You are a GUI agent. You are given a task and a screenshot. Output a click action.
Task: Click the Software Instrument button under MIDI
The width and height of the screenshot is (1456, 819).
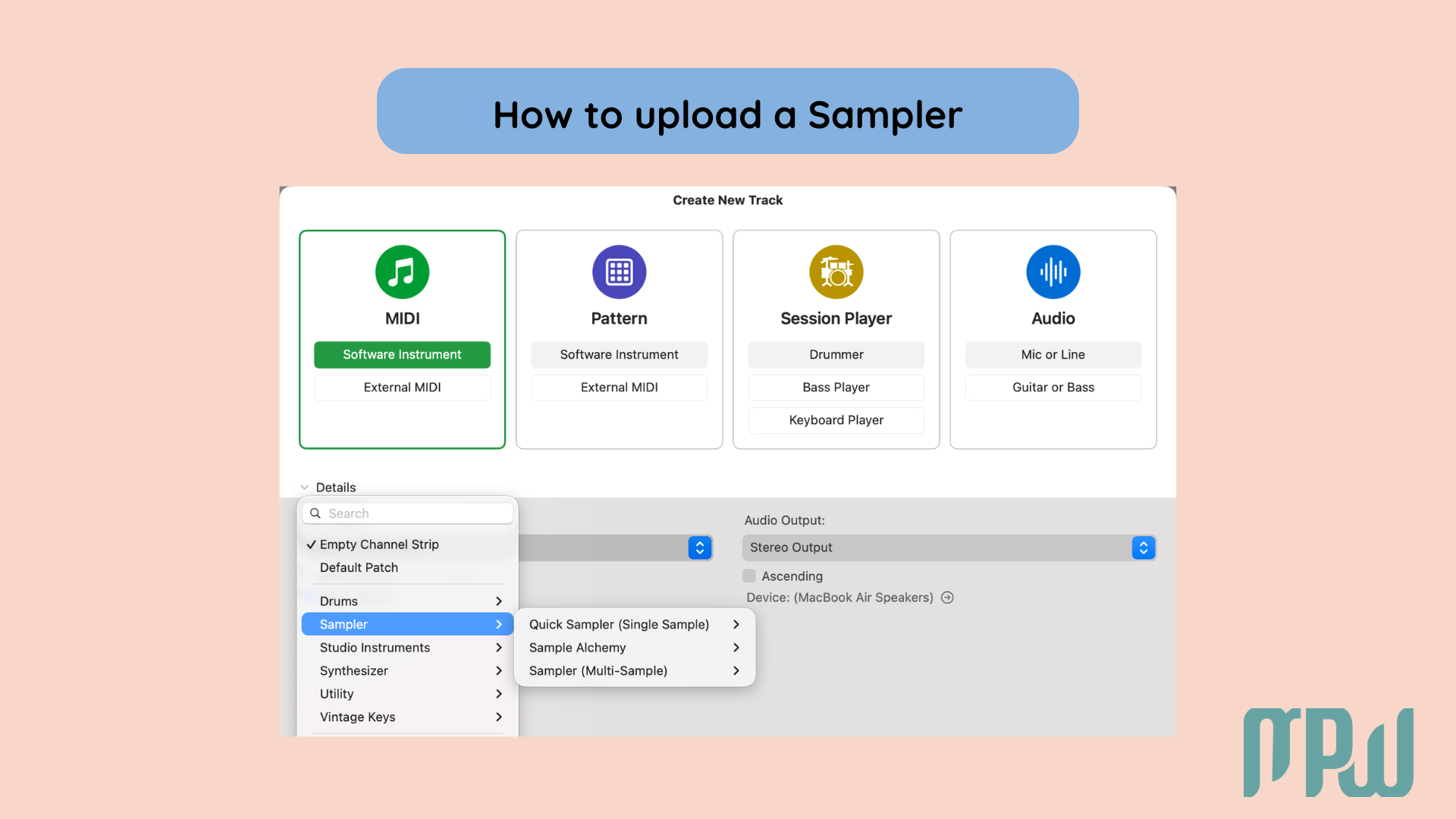pyautogui.click(x=402, y=354)
